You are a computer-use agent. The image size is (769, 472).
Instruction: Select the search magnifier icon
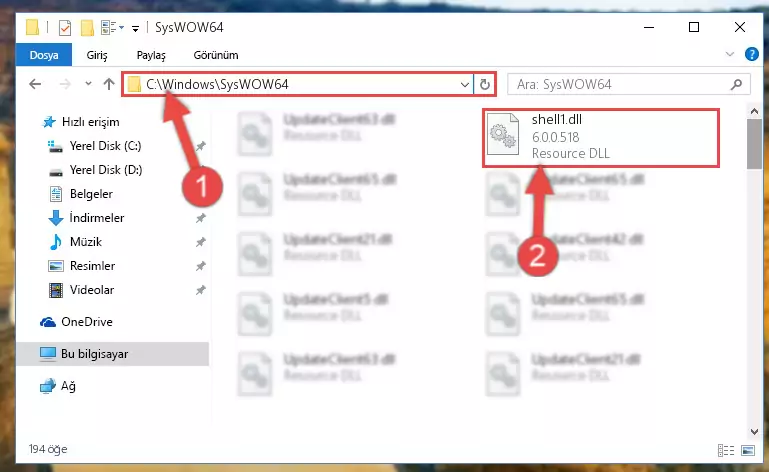pyautogui.click(x=736, y=84)
